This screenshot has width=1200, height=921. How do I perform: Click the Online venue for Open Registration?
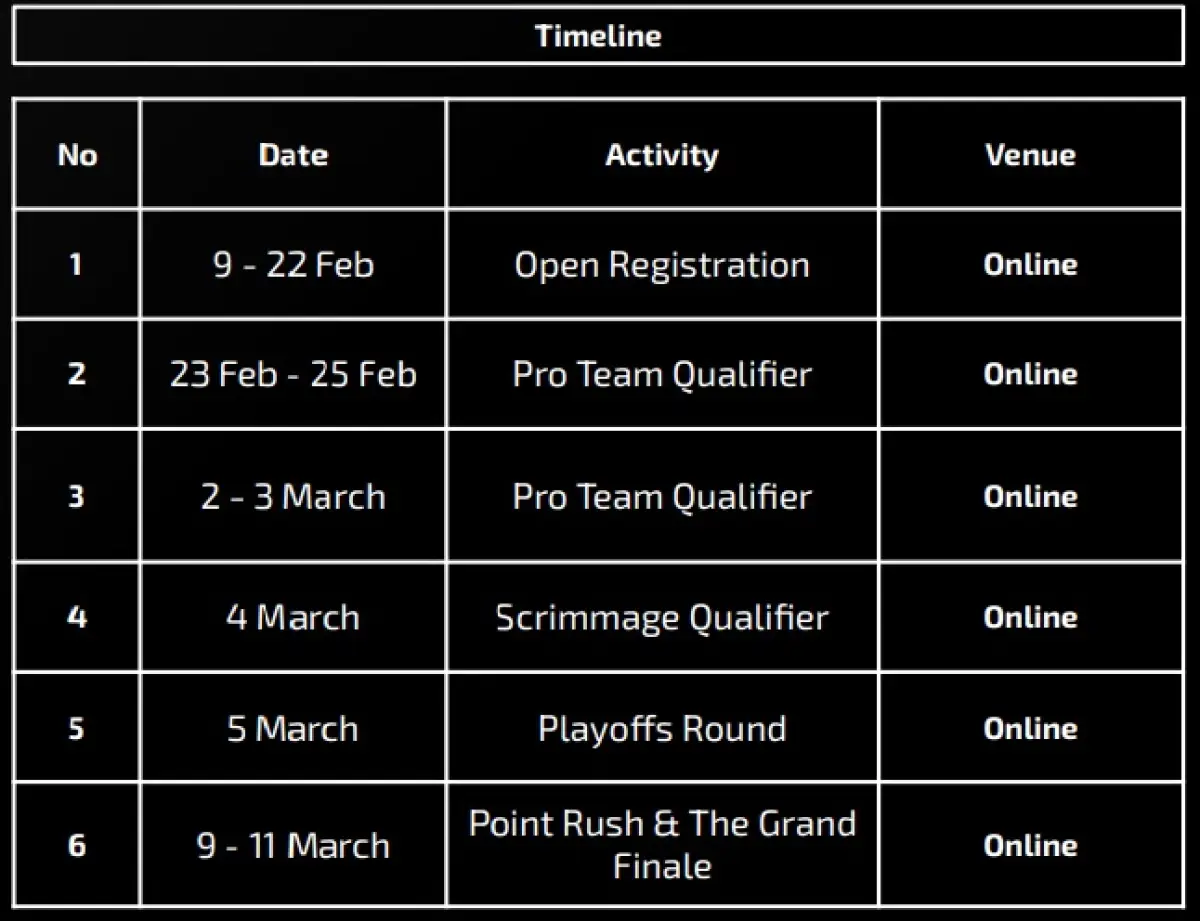(x=1030, y=265)
